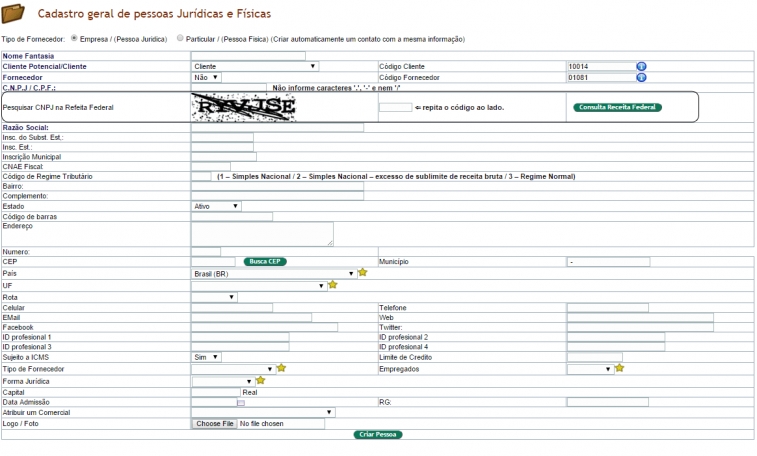Open the Cliente Potencial/Cliente dropdown

pyautogui.click(x=255, y=67)
